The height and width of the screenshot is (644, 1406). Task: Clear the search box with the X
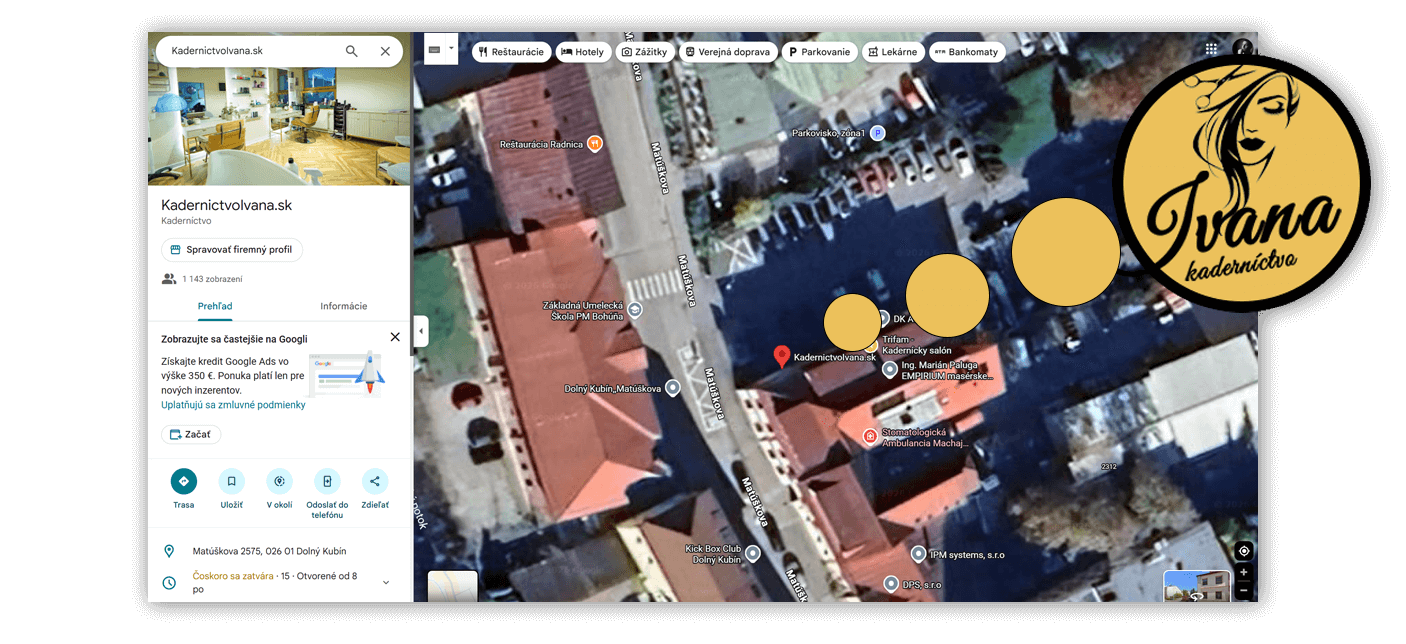[x=385, y=51]
